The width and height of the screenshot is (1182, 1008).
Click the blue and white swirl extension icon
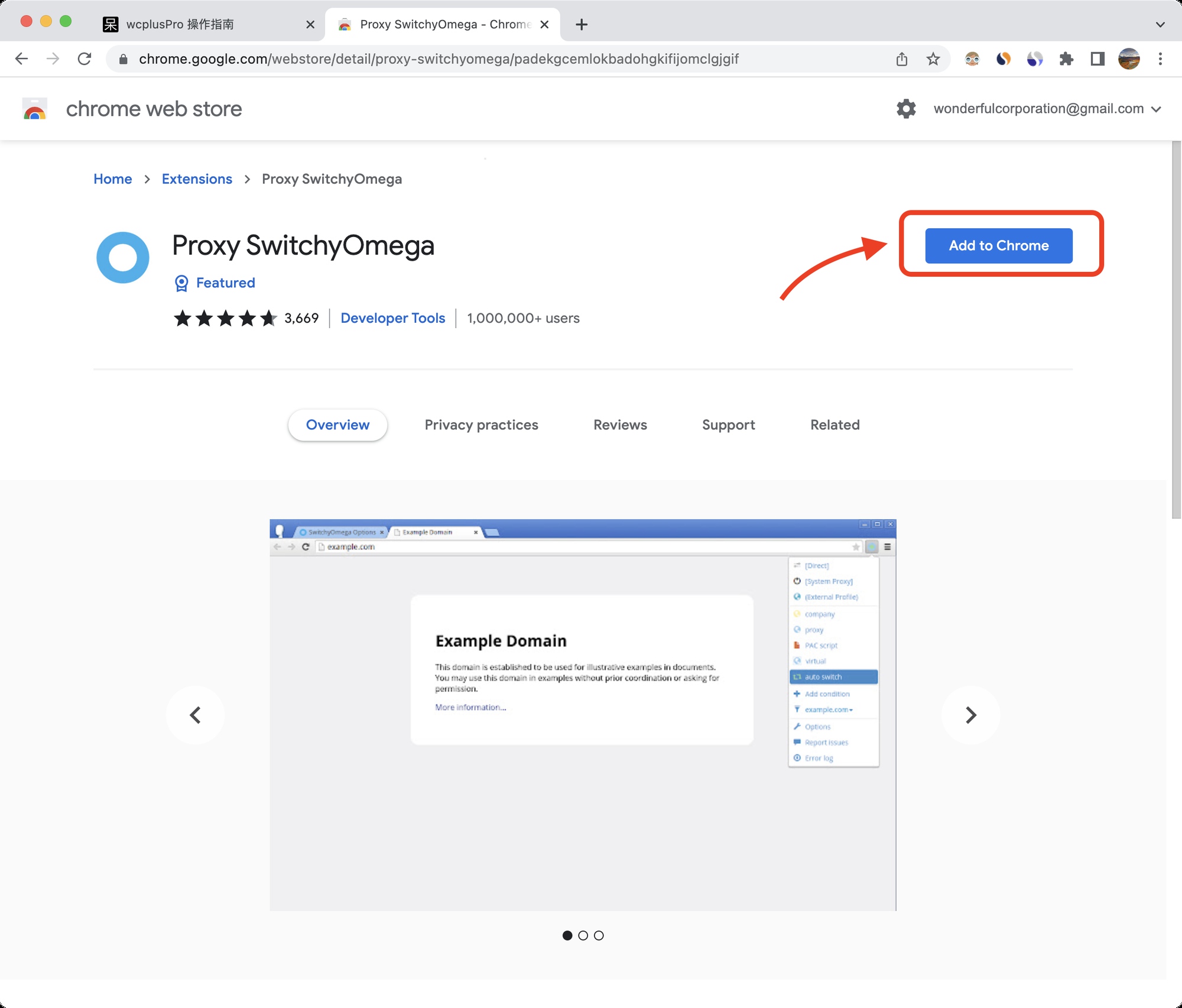click(x=1035, y=59)
